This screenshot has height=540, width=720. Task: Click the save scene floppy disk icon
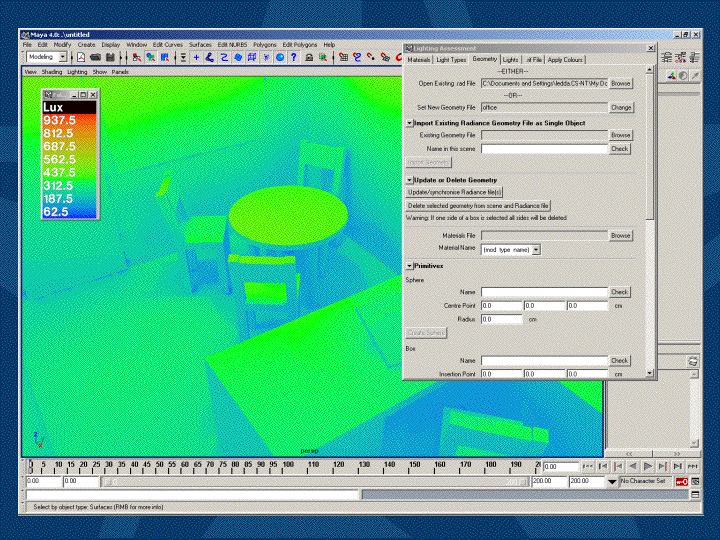[109, 58]
